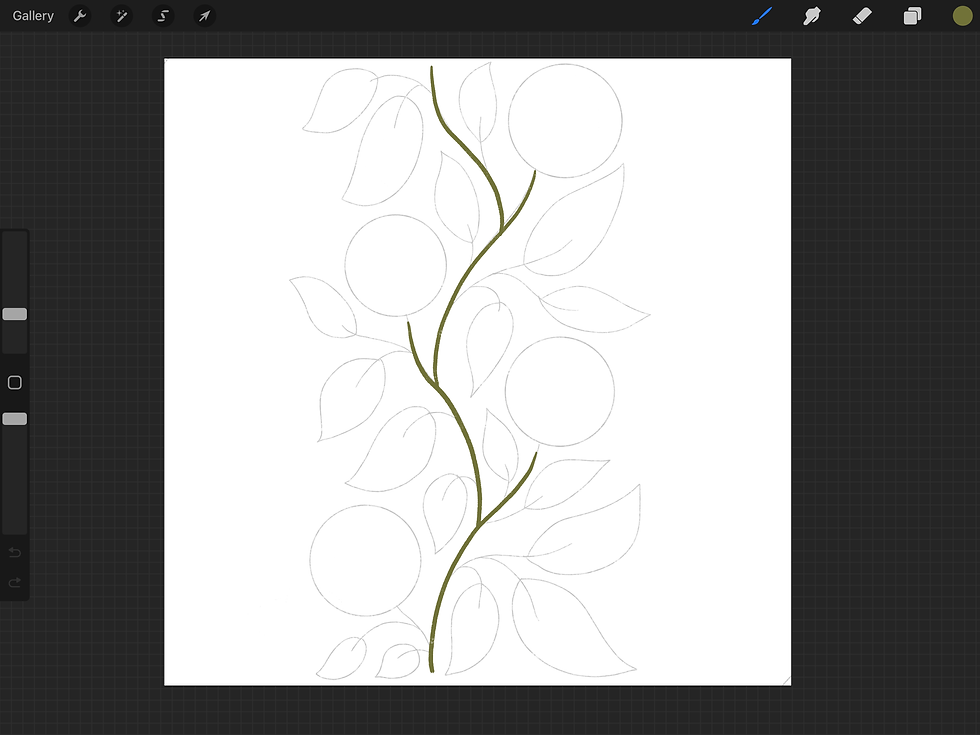This screenshot has width=980, height=735.
Task: Activate the Transform arrow tool
Action: (x=204, y=16)
